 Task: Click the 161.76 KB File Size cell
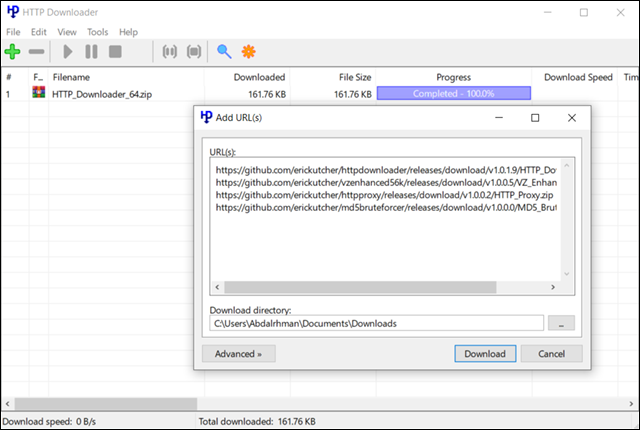coord(353,94)
